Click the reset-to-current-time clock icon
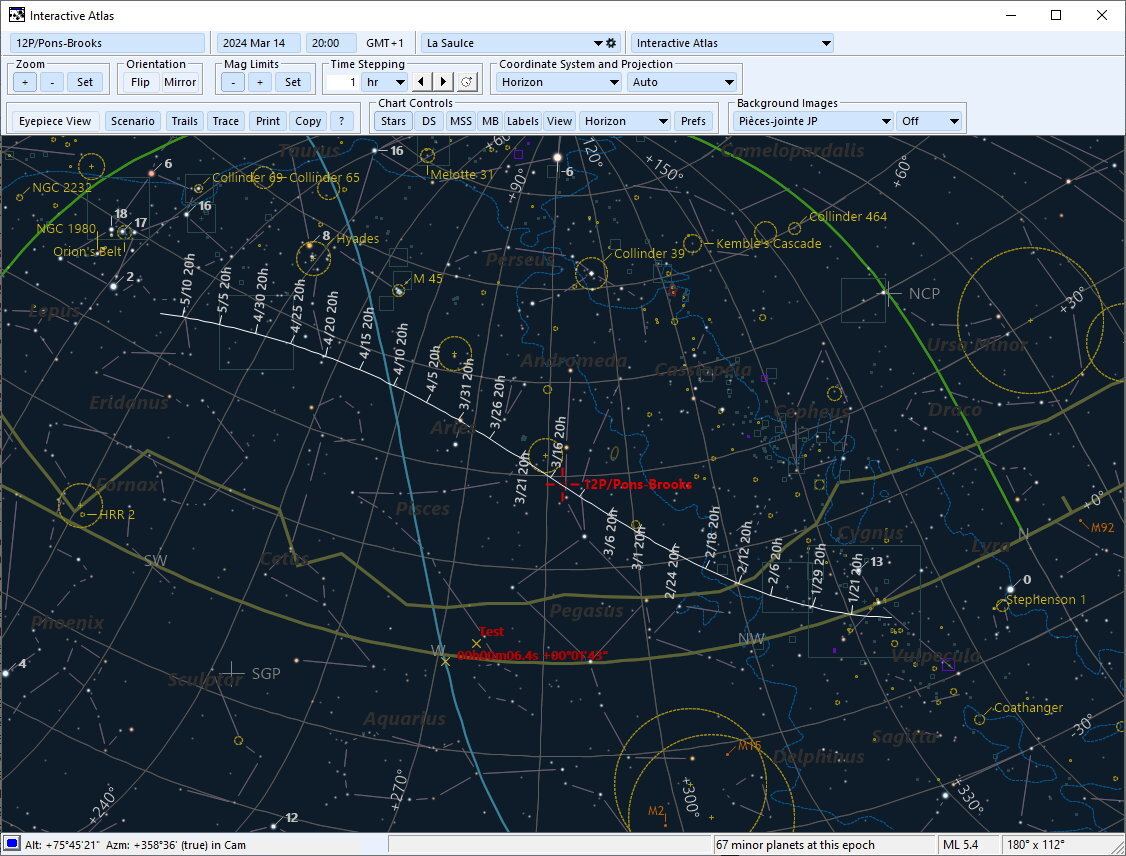The width and height of the screenshot is (1126, 856). (x=467, y=82)
